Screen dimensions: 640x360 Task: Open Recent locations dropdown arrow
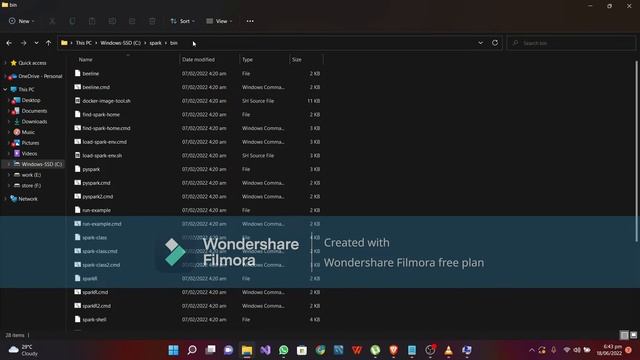coord(36,43)
